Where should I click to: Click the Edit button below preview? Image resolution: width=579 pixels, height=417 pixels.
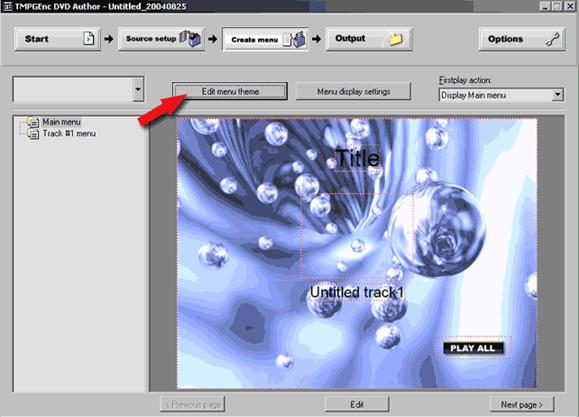coord(357,404)
